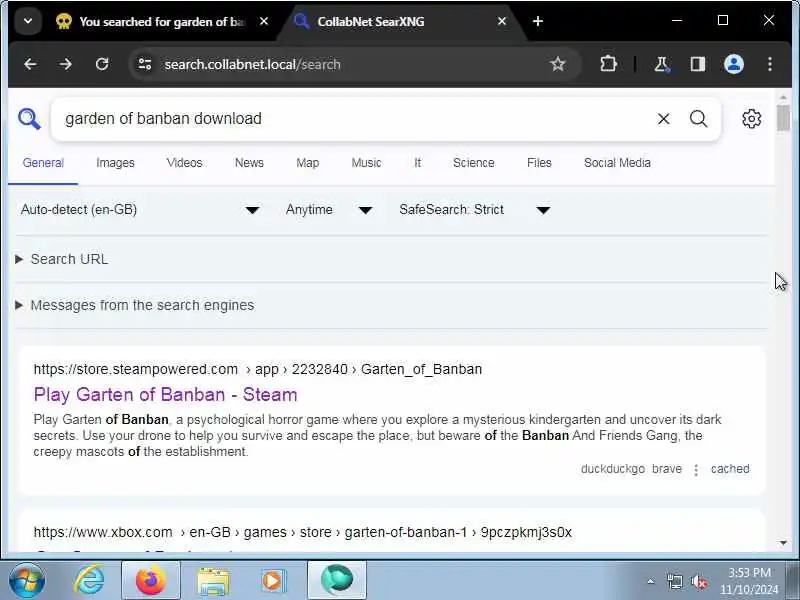Click the address bar URL search.collabnet.local
The height and width of the screenshot is (600, 800).
point(253,65)
